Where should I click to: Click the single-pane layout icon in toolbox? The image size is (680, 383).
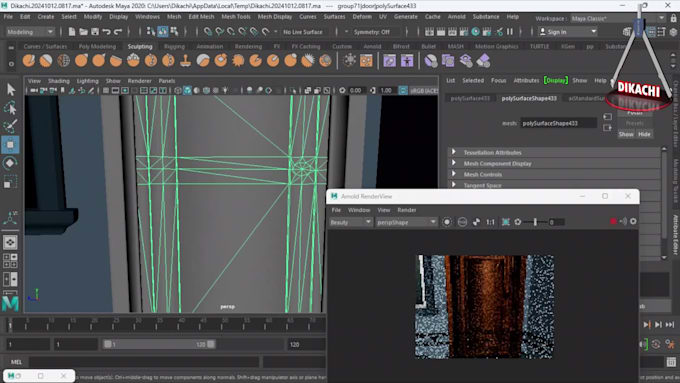10,242
